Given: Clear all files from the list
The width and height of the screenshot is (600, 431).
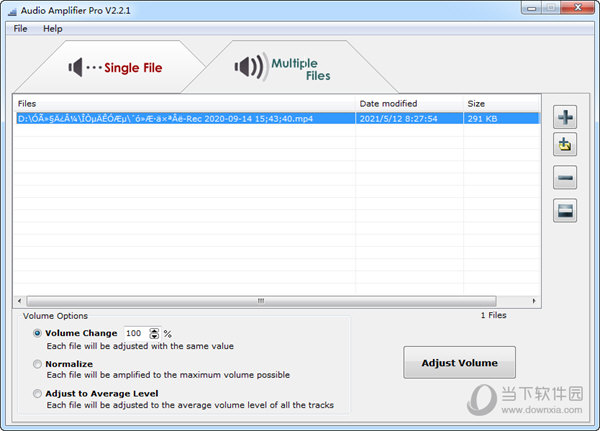Looking at the screenshot, I should 565,211.
